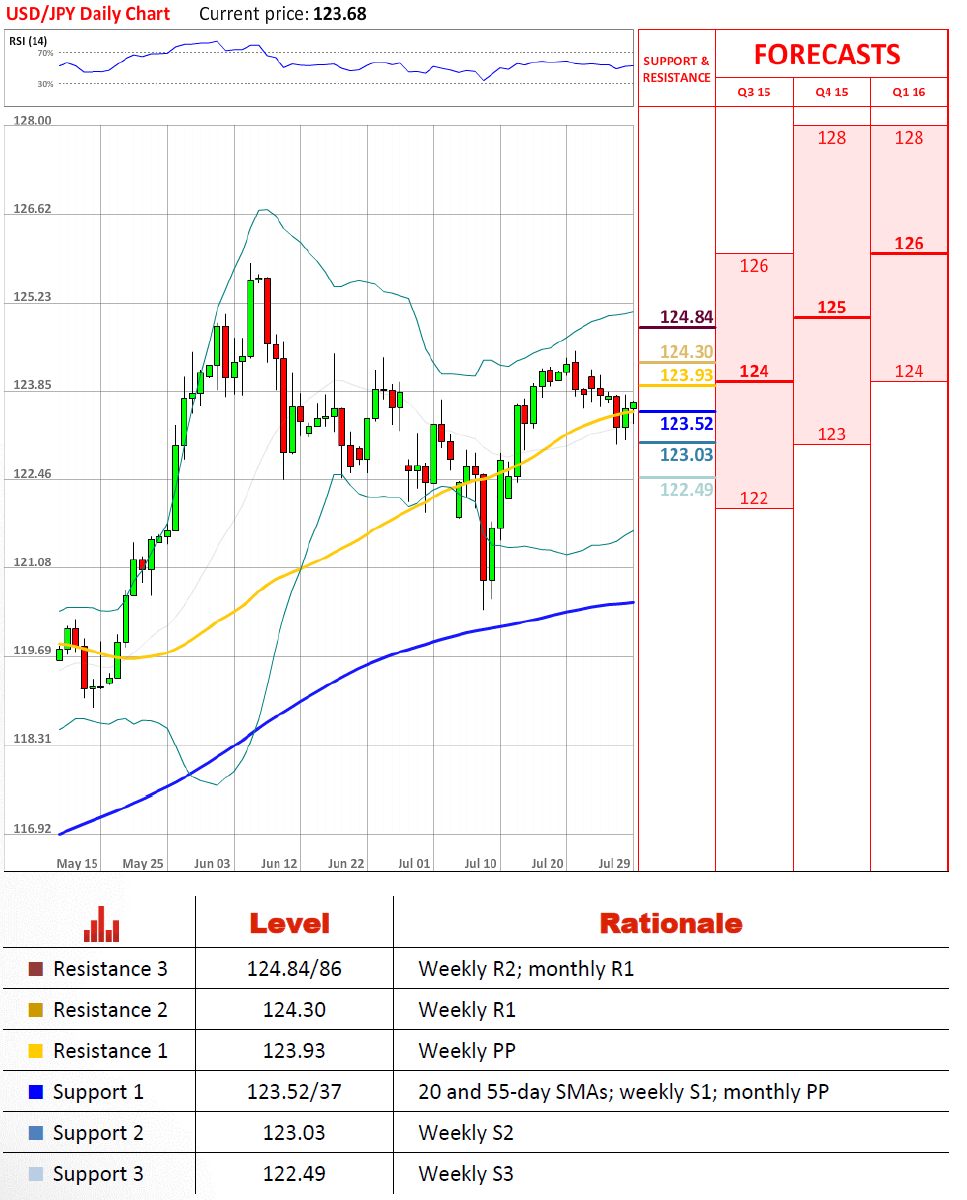The height and width of the screenshot is (1200, 967).
Task: Click the 'May 15' date axis label
Action: click(77, 863)
